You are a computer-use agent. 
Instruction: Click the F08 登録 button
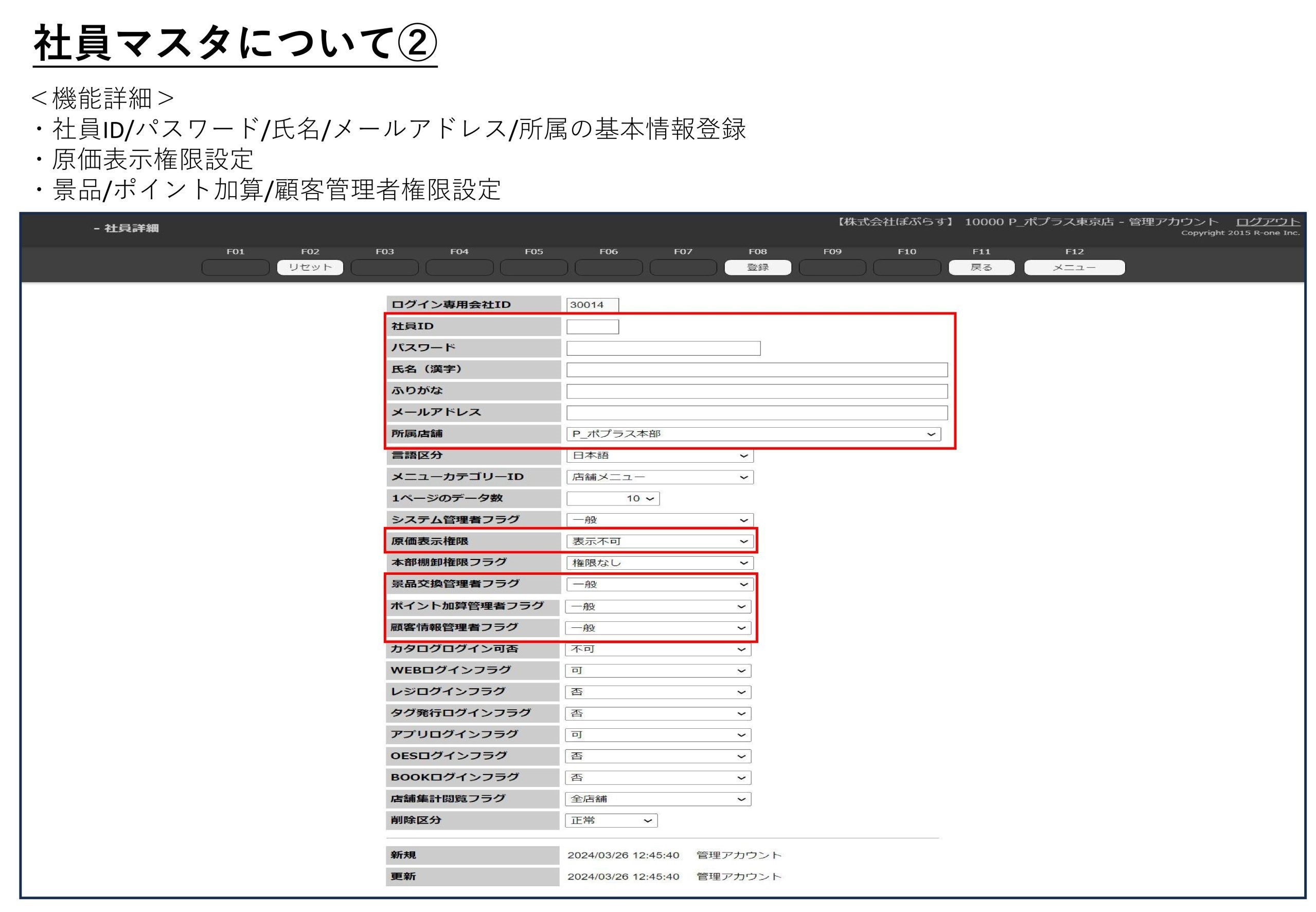click(x=757, y=268)
